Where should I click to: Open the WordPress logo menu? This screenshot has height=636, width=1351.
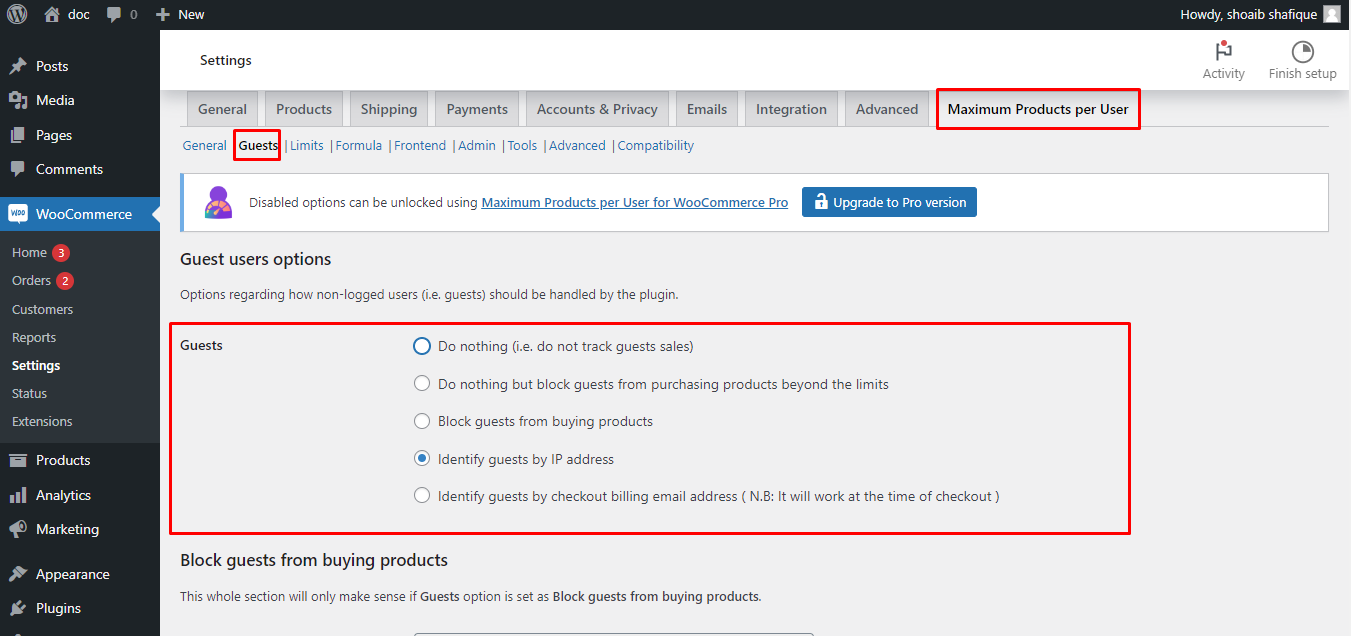[17, 14]
